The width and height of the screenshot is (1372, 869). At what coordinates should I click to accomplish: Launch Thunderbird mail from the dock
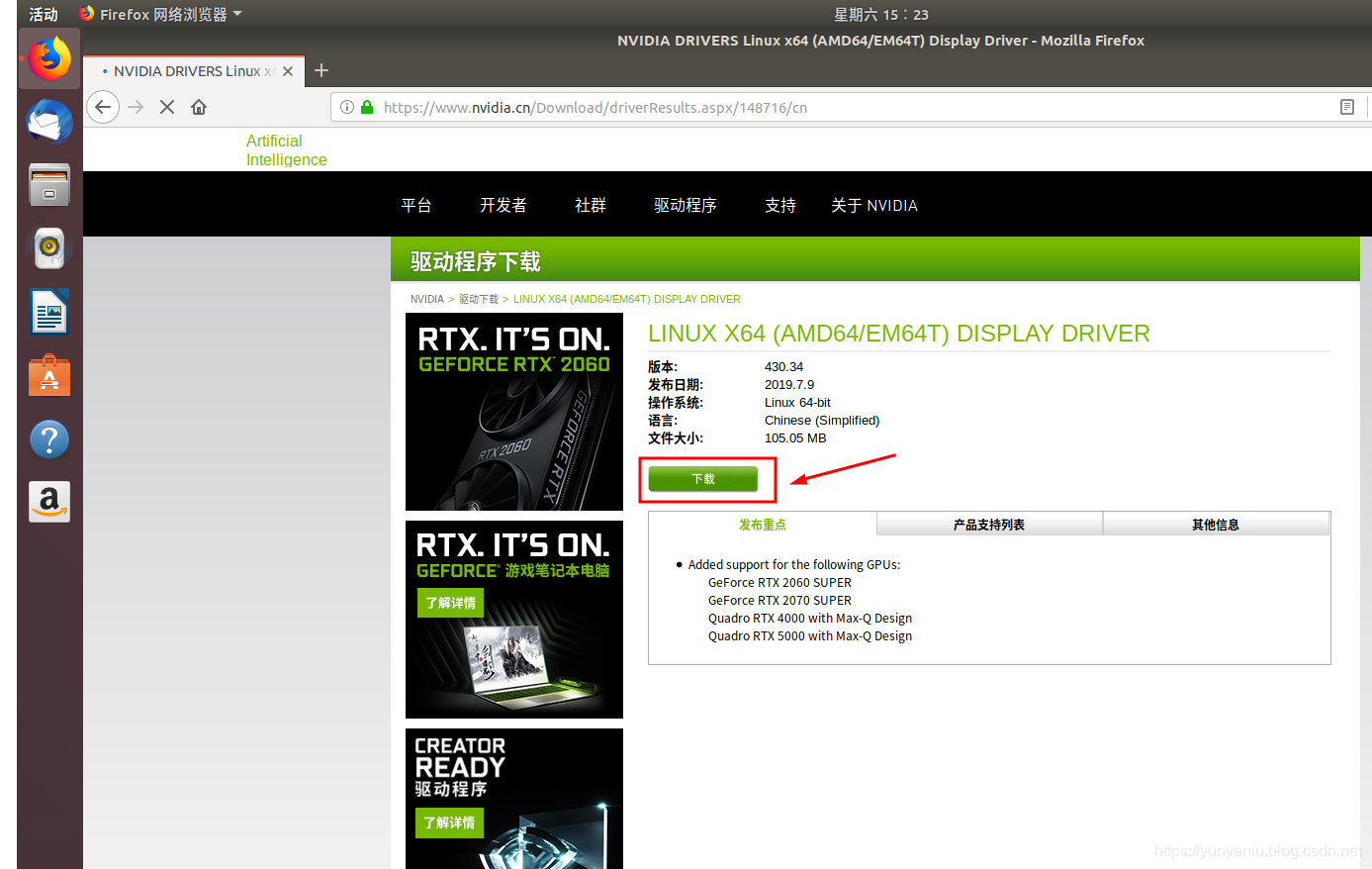coord(49,123)
